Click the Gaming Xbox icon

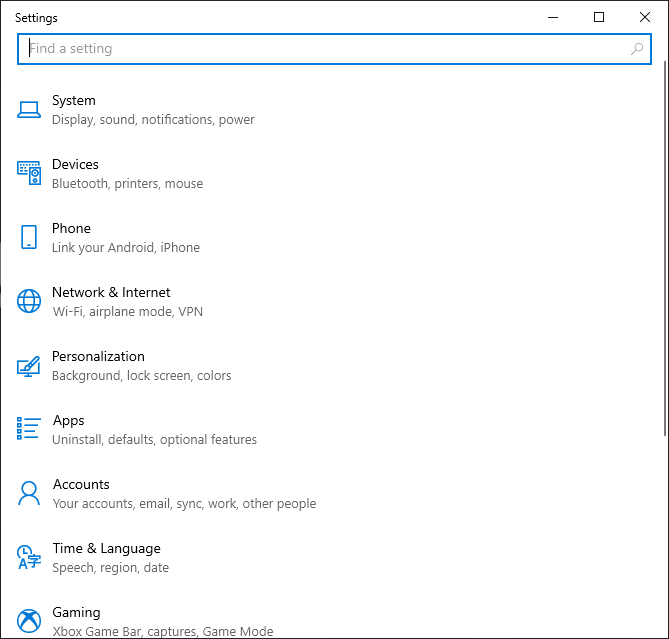pos(29,620)
